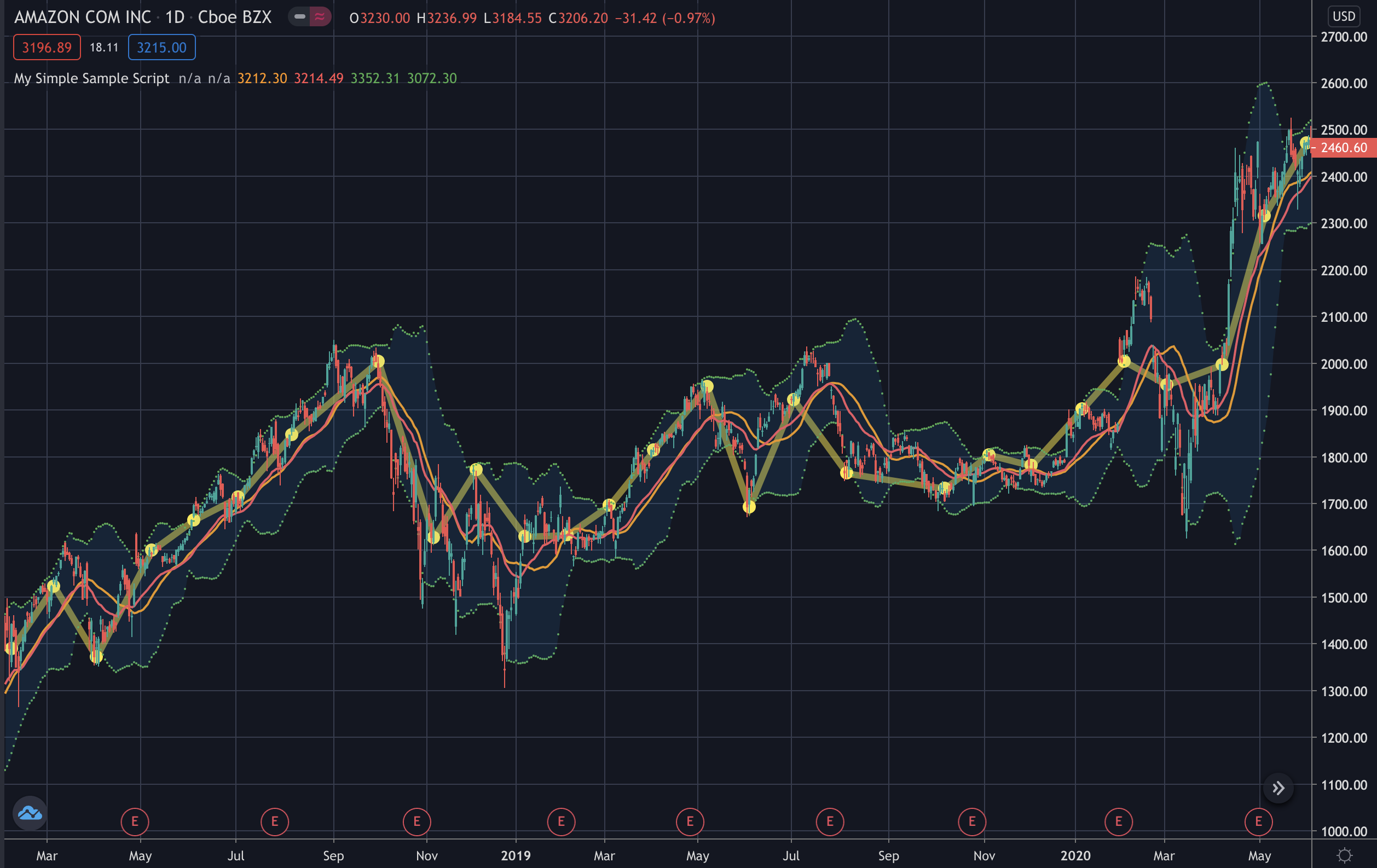This screenshot has width=1377, height=868.
Task: Click the earnings E marker just after 2019 label
Action: click(561, 821)
